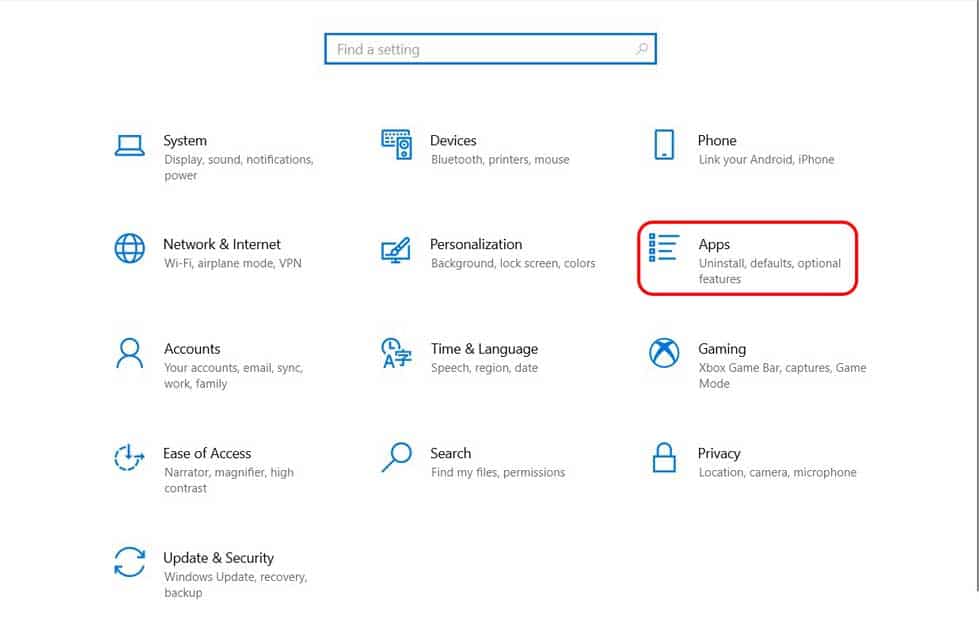
Task: Open the Apps list icon
Action: point(664,248)
